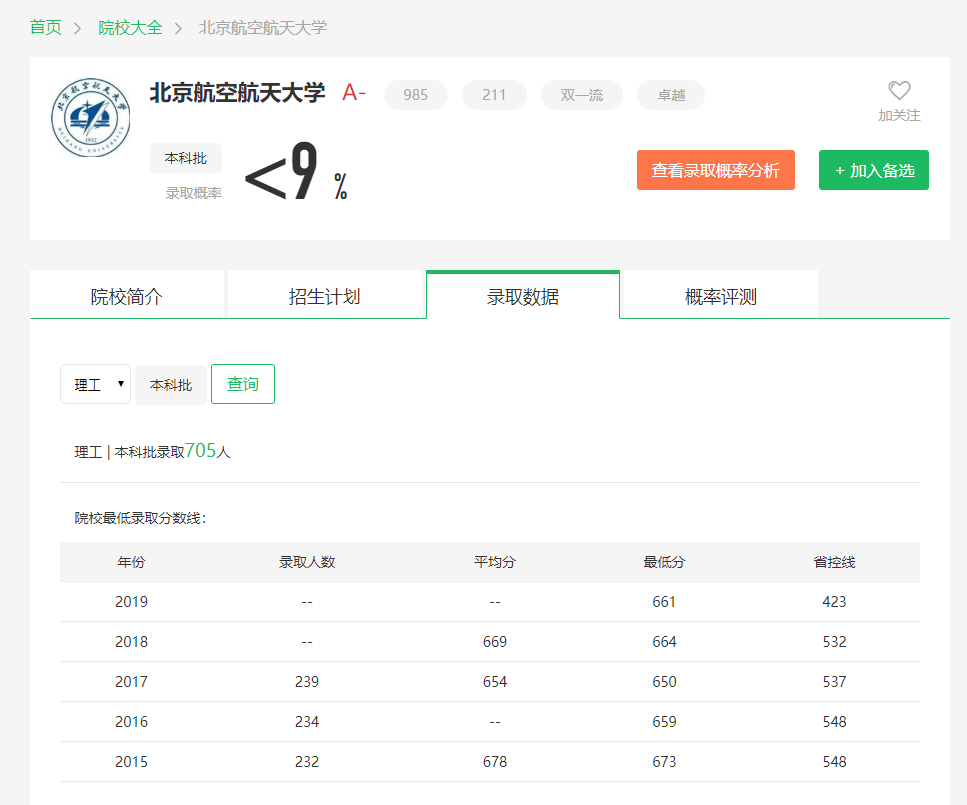Viewport: 967px width, 805px height.
Task: Click 2016 admitted count 234
Action: coord(307,722)
